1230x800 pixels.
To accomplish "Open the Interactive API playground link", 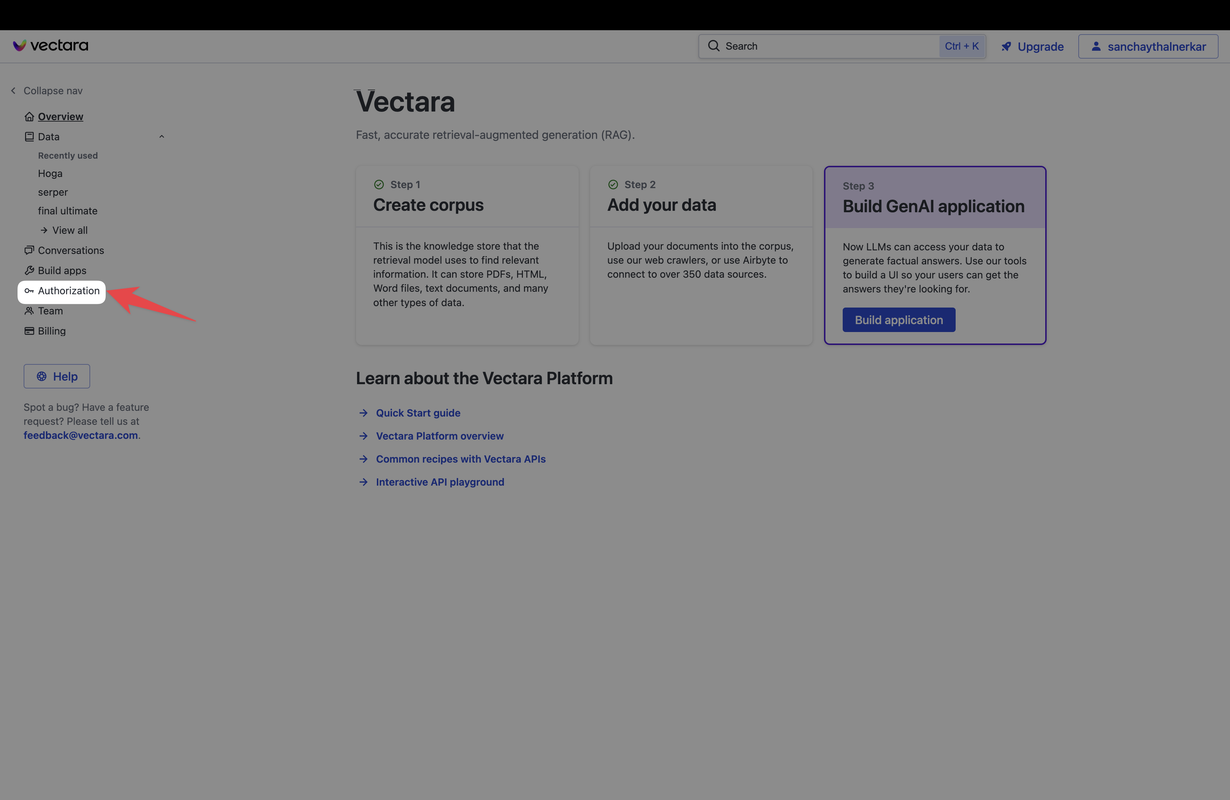I will coord(440,482).
